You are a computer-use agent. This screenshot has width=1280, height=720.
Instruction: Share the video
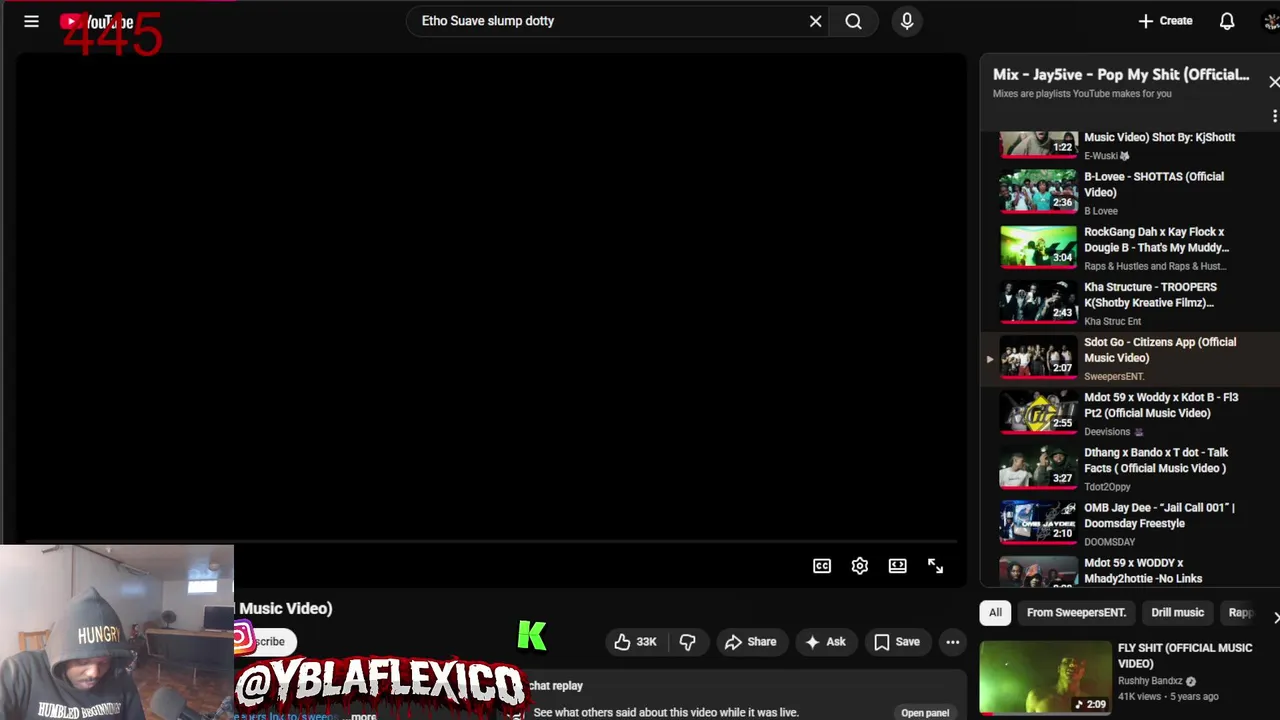point(750,642)
